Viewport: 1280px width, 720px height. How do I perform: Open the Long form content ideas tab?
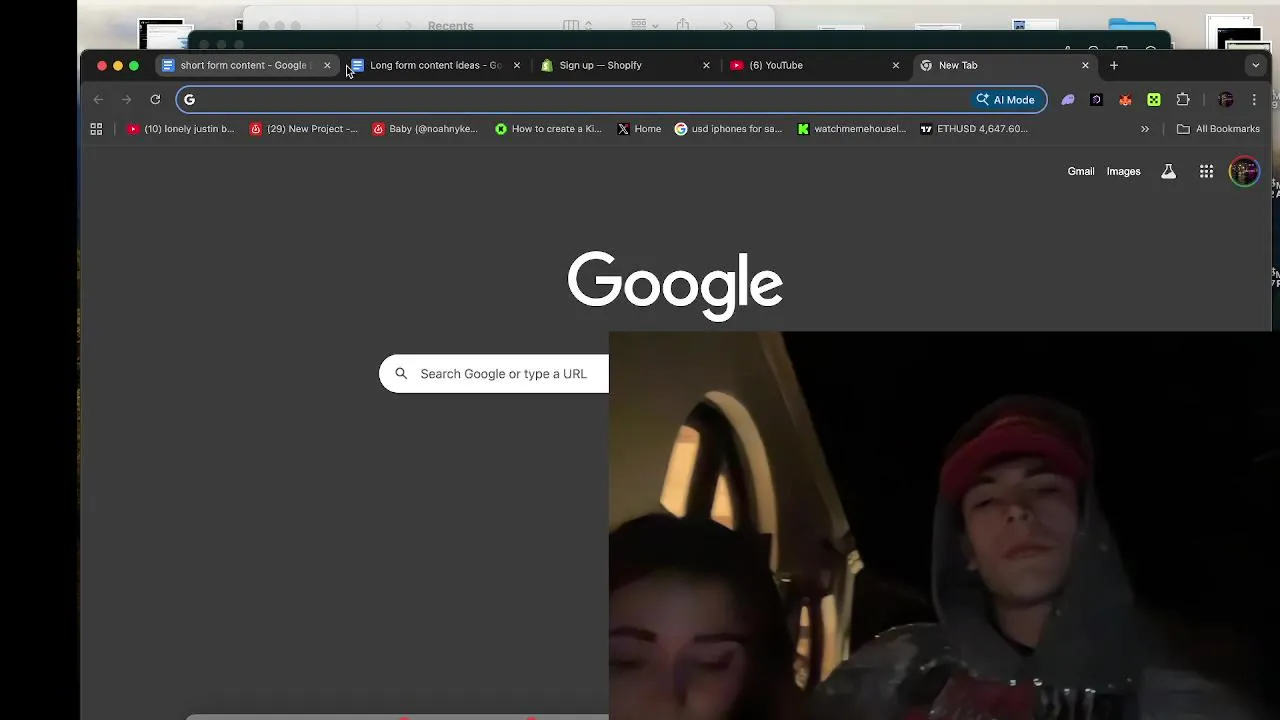[x=435, y=65]
